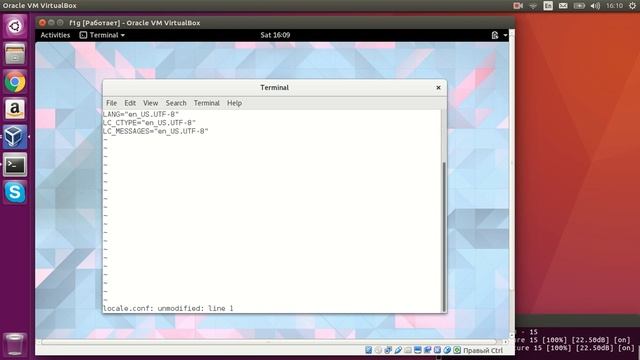Screen dimensions: 640x360
Task: Click the hard disk activity status icon
Action: tap(369, 350)
